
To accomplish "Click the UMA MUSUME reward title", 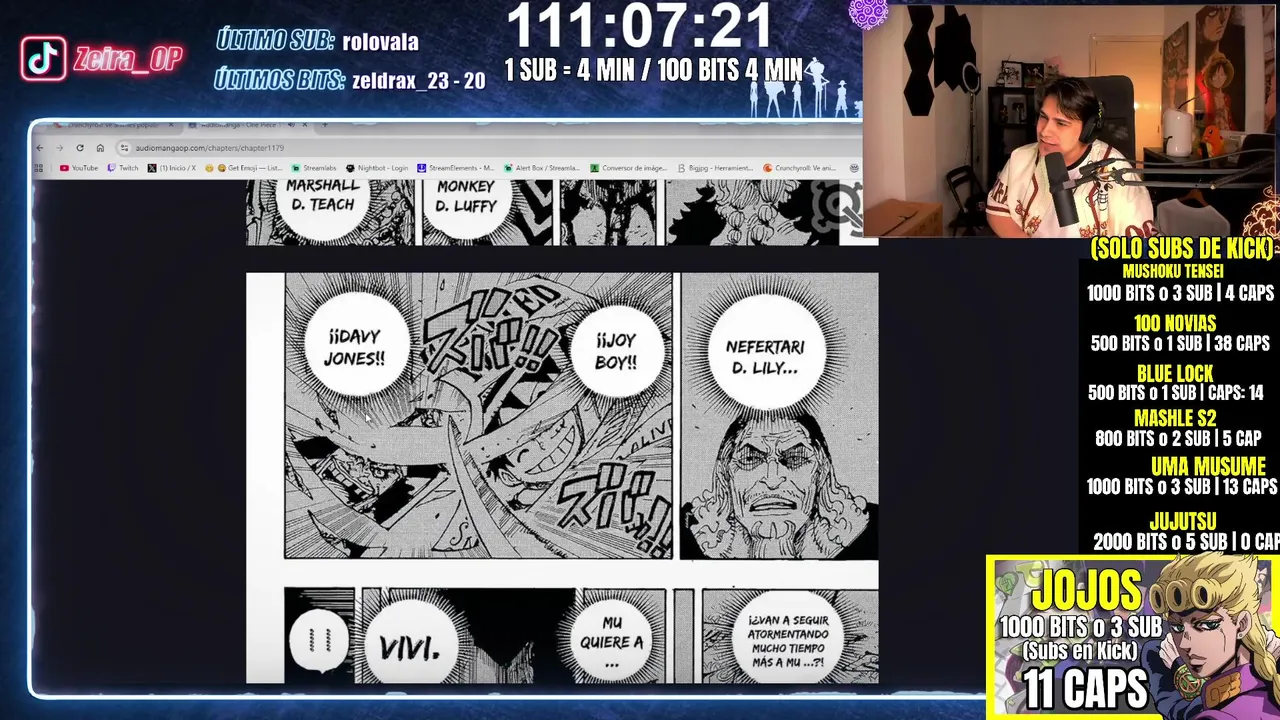I will click(x=1208, y=466).
